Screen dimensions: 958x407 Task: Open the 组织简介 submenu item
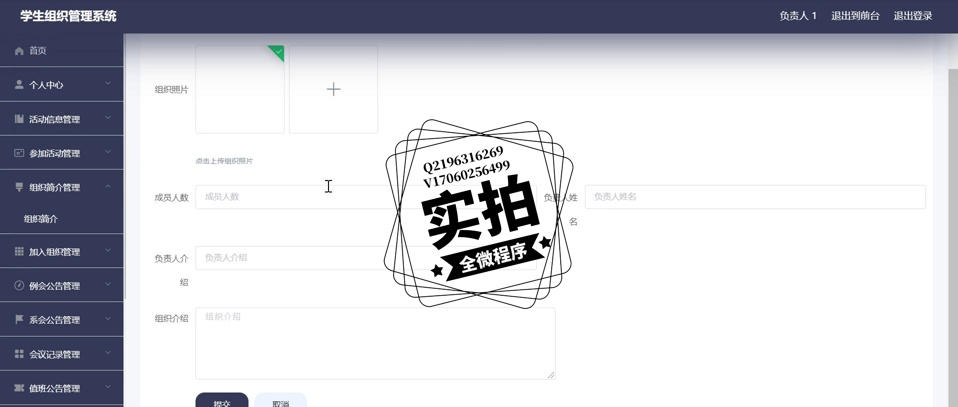pyautogui.click(x=41, y=219)
